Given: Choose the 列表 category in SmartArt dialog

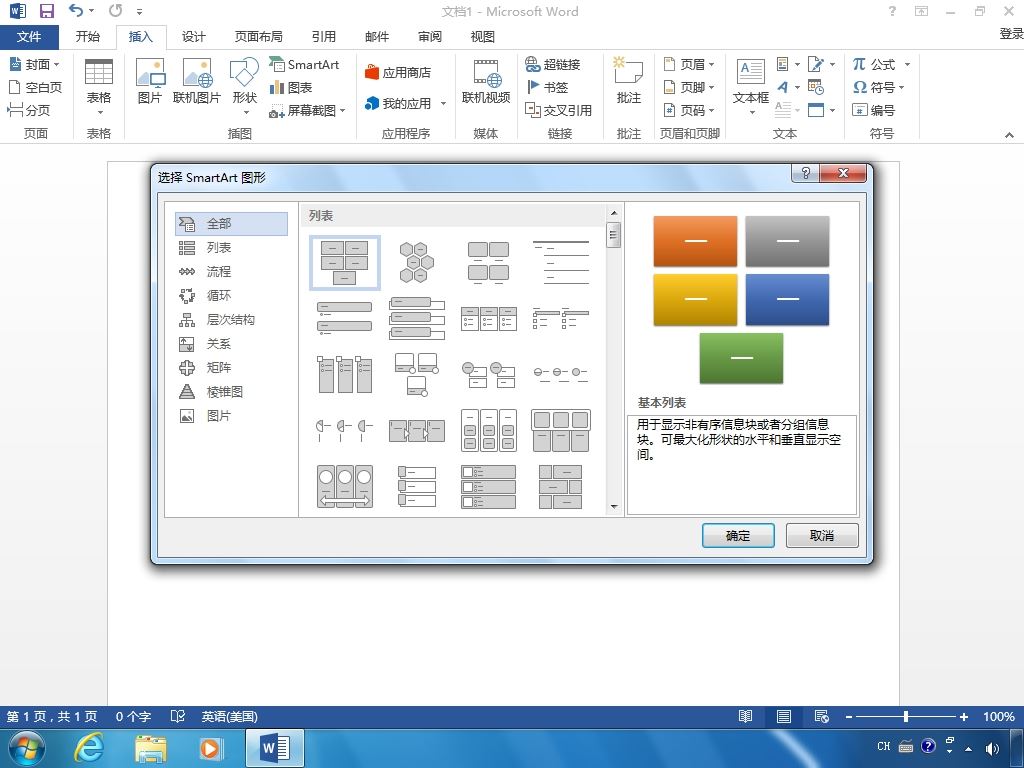Looking at the screenshot, I should (231, 248).
